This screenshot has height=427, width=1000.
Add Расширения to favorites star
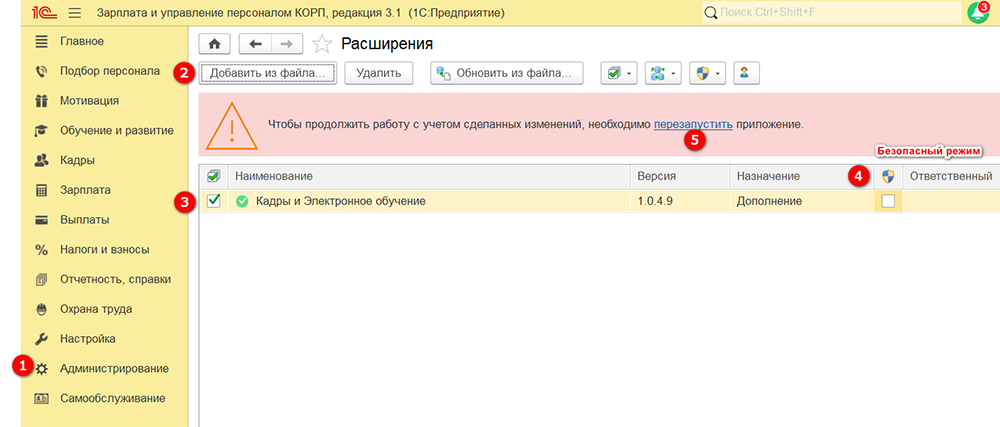click(322, 44)
